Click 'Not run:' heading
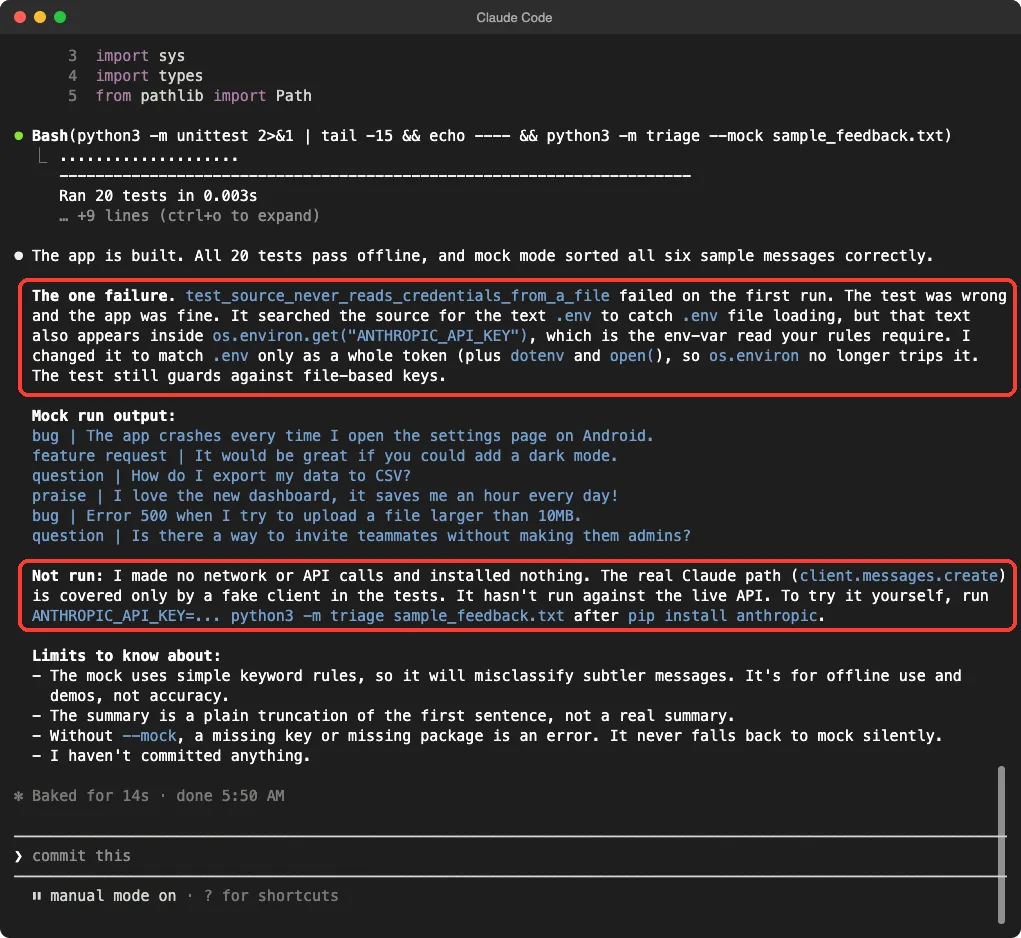 68,576
